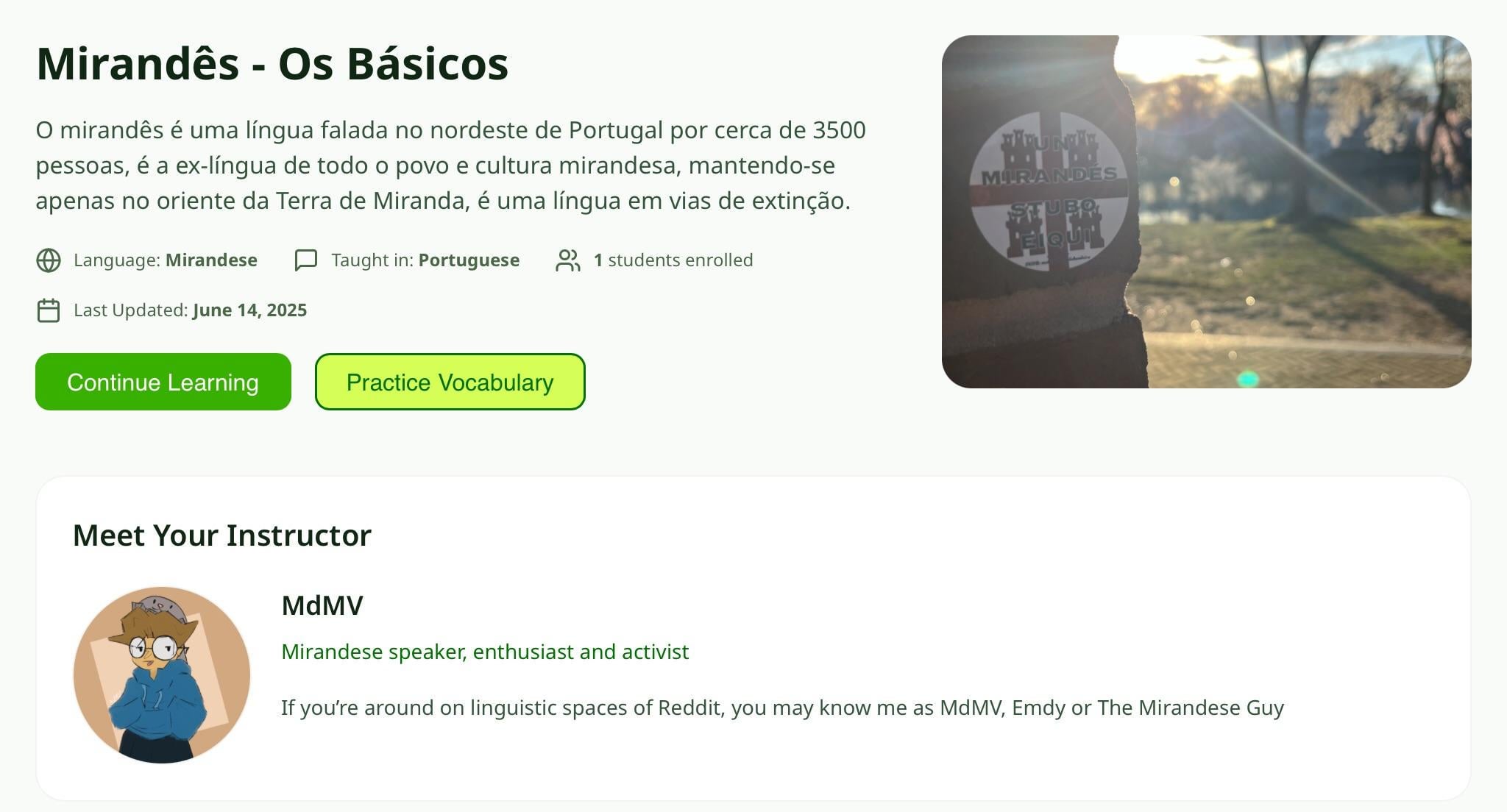The height and width of the screenshot is (812, 1507).
Task: Click the students enrolled people icon
Action: [568, 260]
